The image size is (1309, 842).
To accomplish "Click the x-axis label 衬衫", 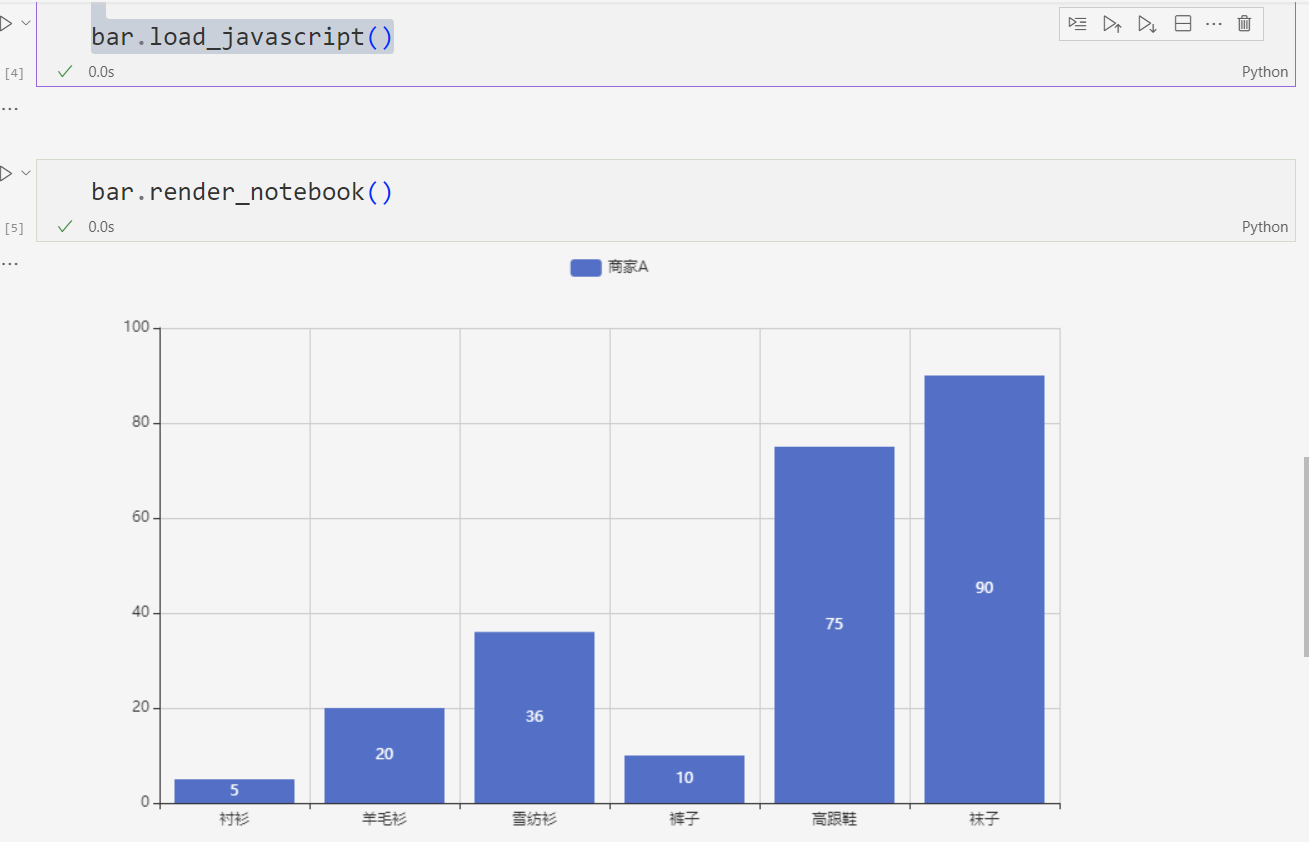I will (234, 819).
